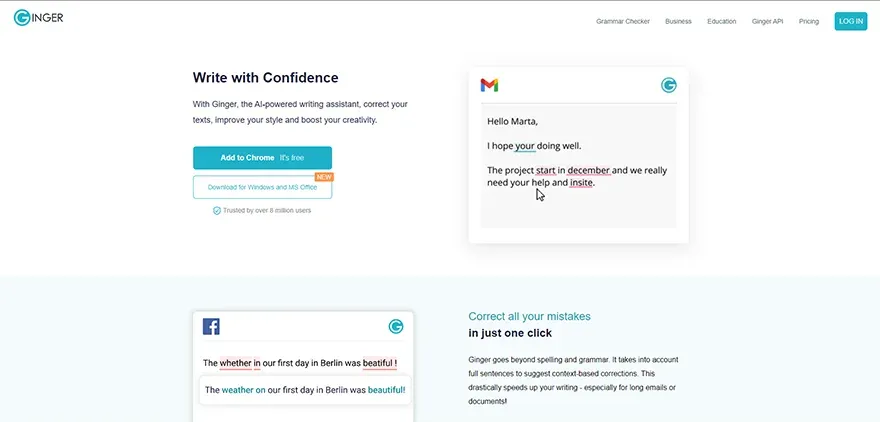Click the underlined word "december"
Image resolution: width=880 pixels, height=422 pixels.
pyautogui.click(x=589, y=170)
